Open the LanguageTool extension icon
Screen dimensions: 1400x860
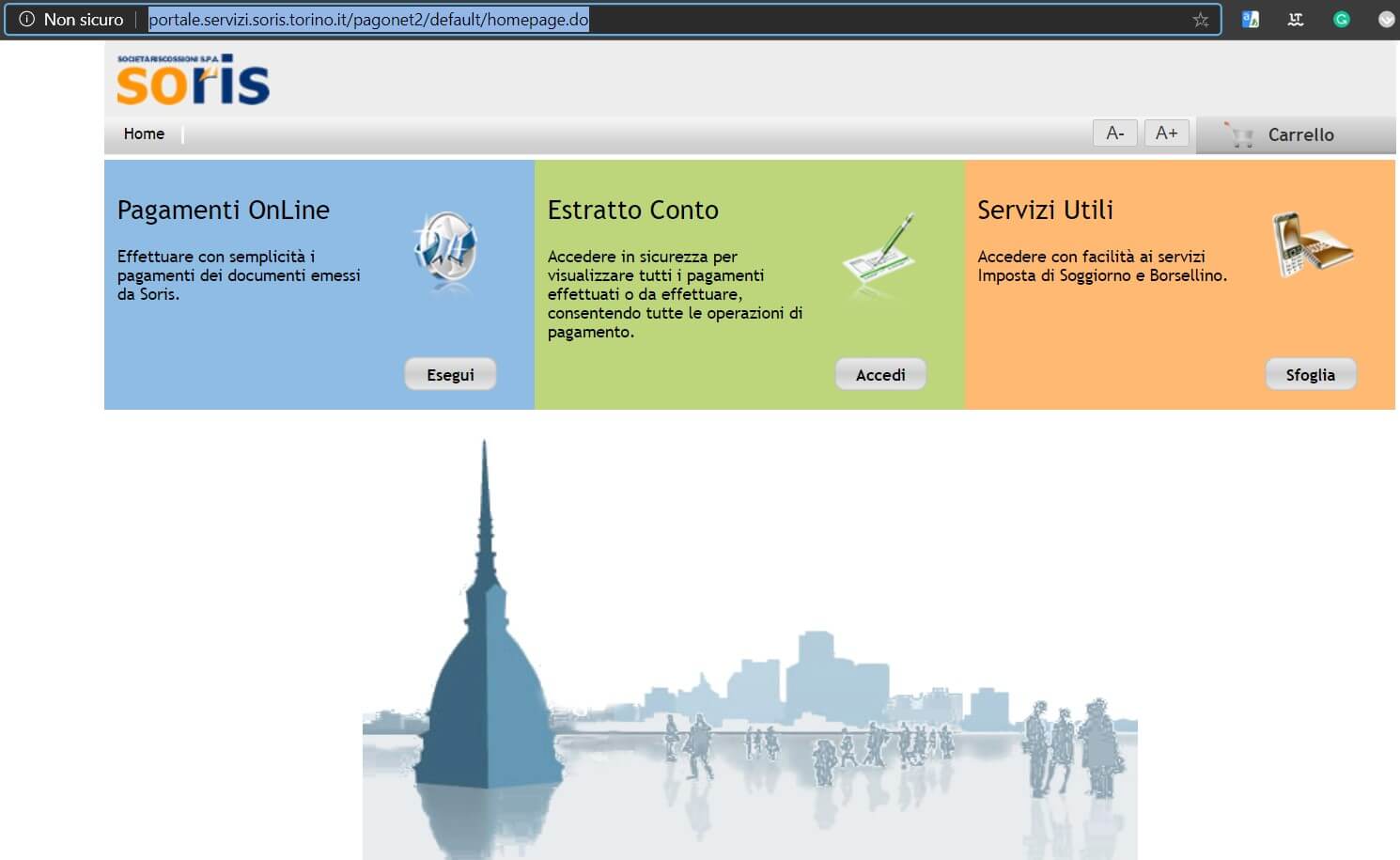(1296, 19)
